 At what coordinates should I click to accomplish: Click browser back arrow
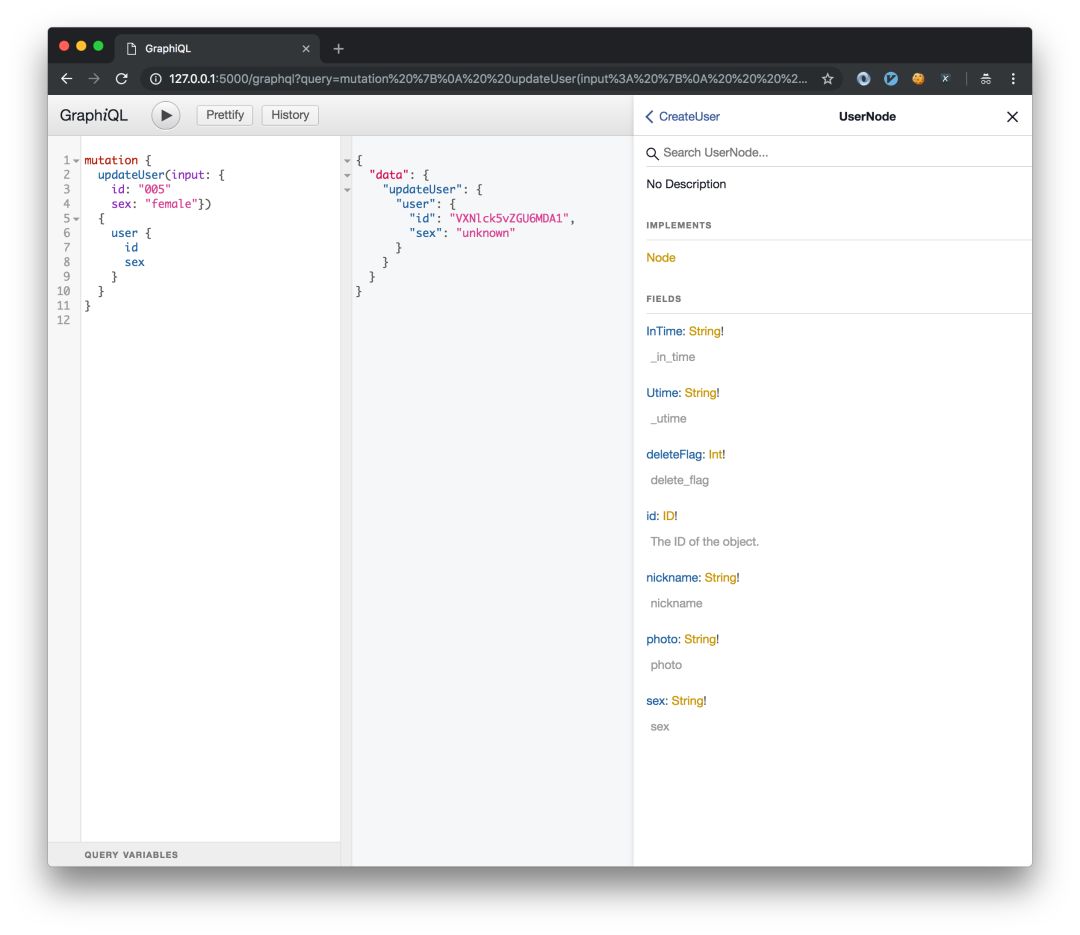(x=67, y=79)
